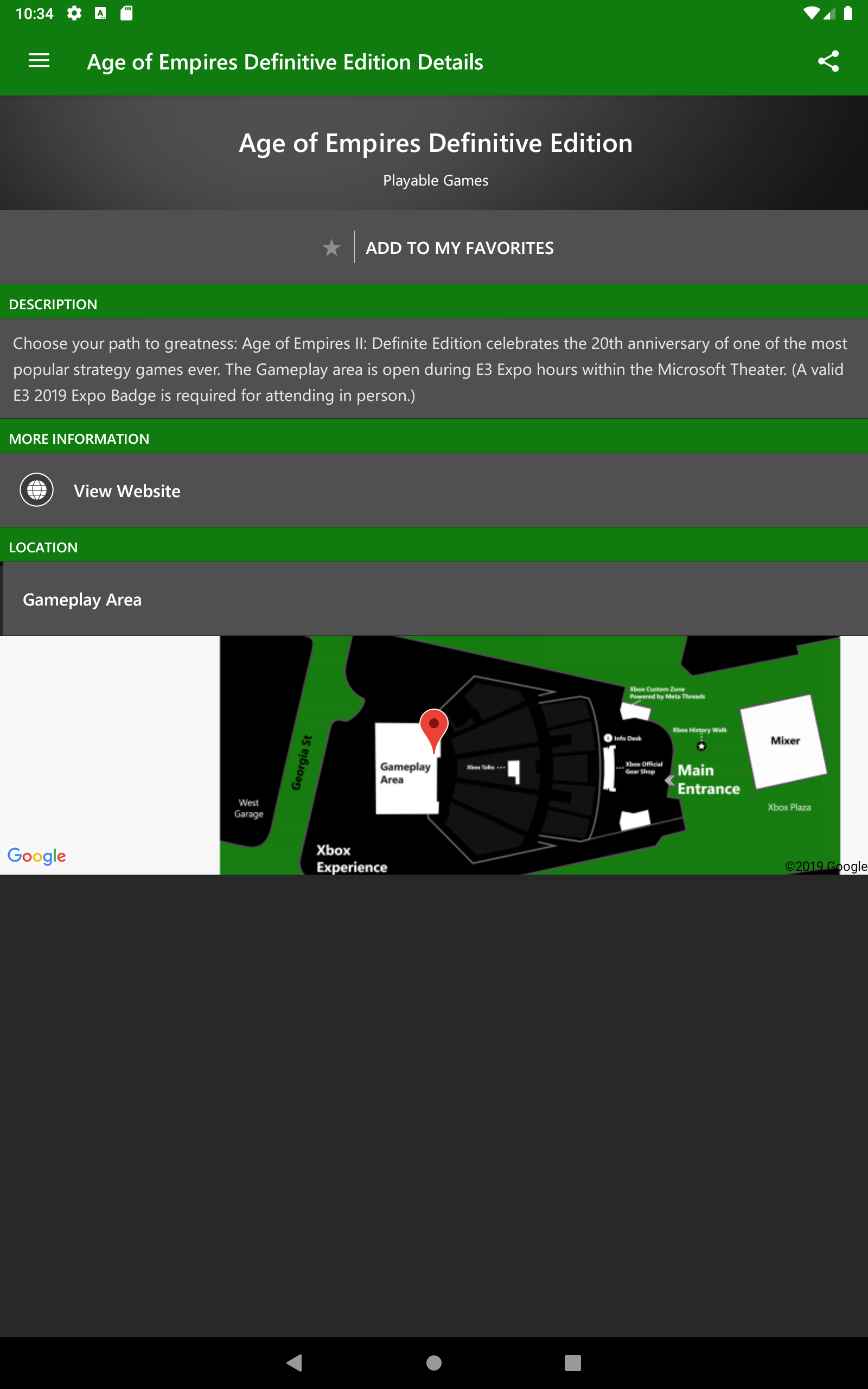
Task: Tap the Xbox Plaza map label
Action: coord(789,807)
